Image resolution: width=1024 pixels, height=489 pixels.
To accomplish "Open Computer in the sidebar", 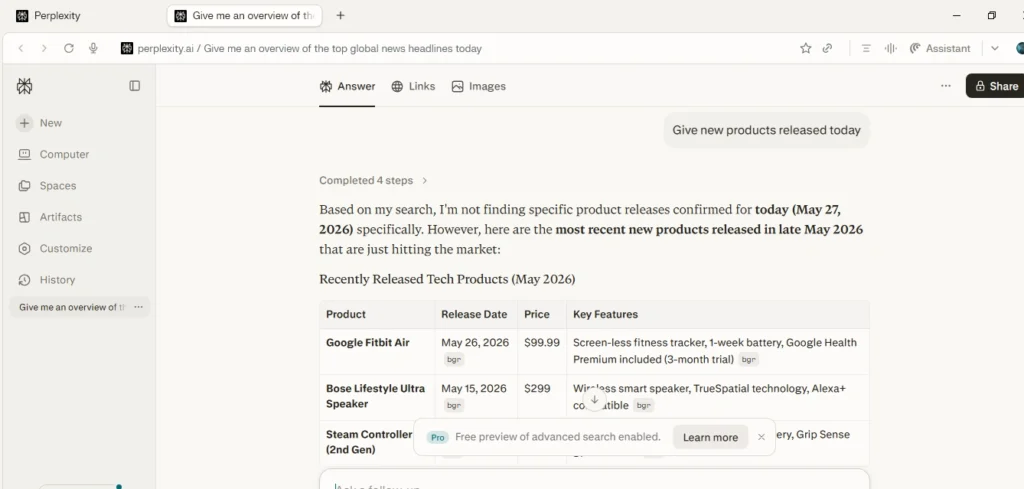I will click(54, 154).
